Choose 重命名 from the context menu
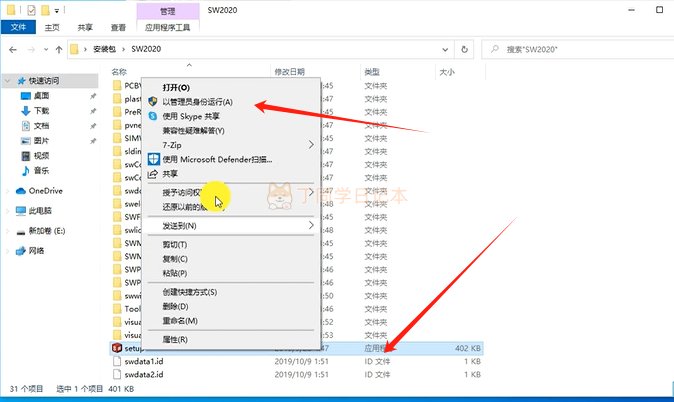This screenshot has width=674, height=402. coord(180,321)
